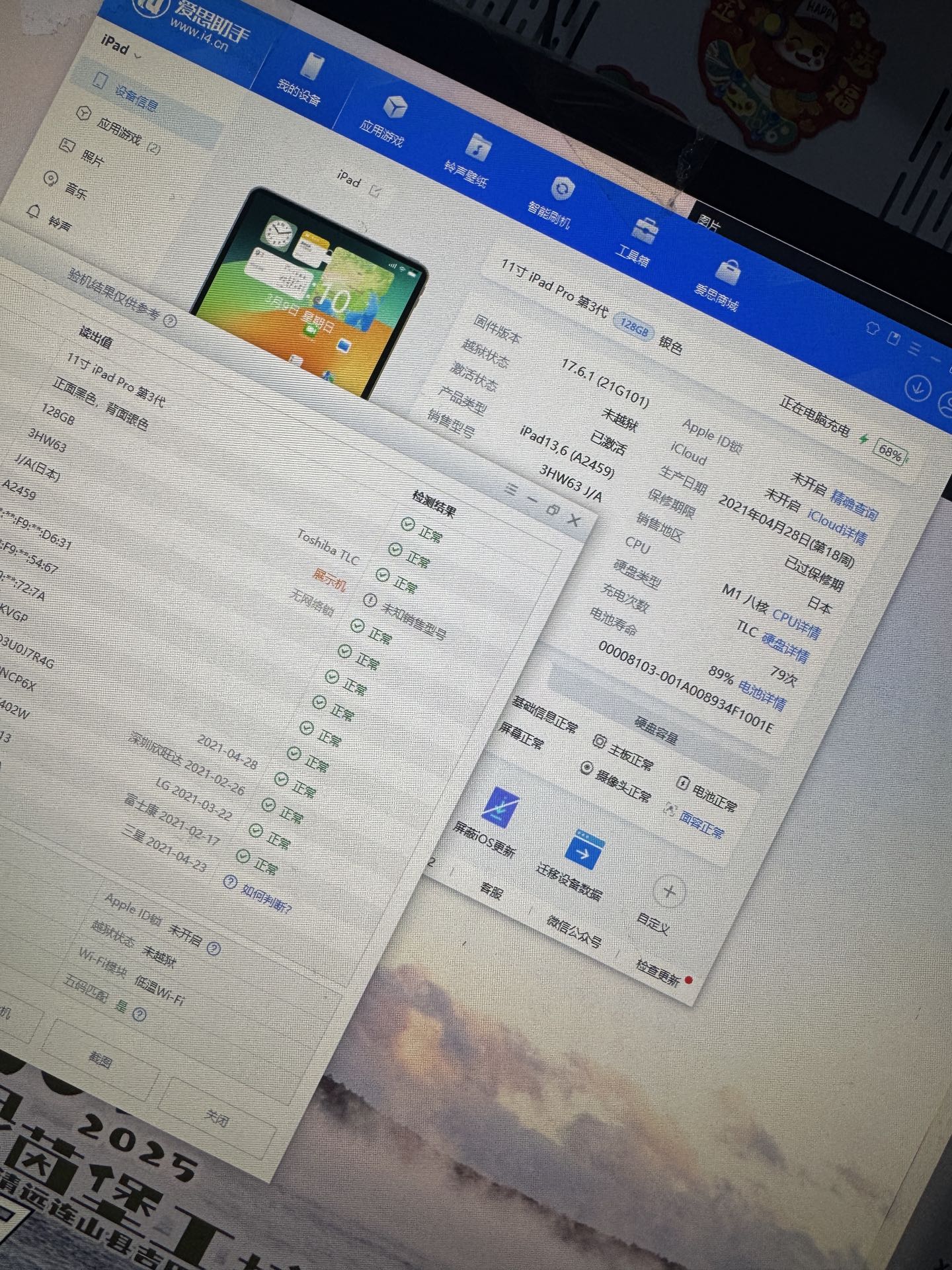This screenshot has height=1270, width=952.
Task: Select 应用游戏 (2) in the left sidebar
Action: pyautogui.click(x=118, y=130)
